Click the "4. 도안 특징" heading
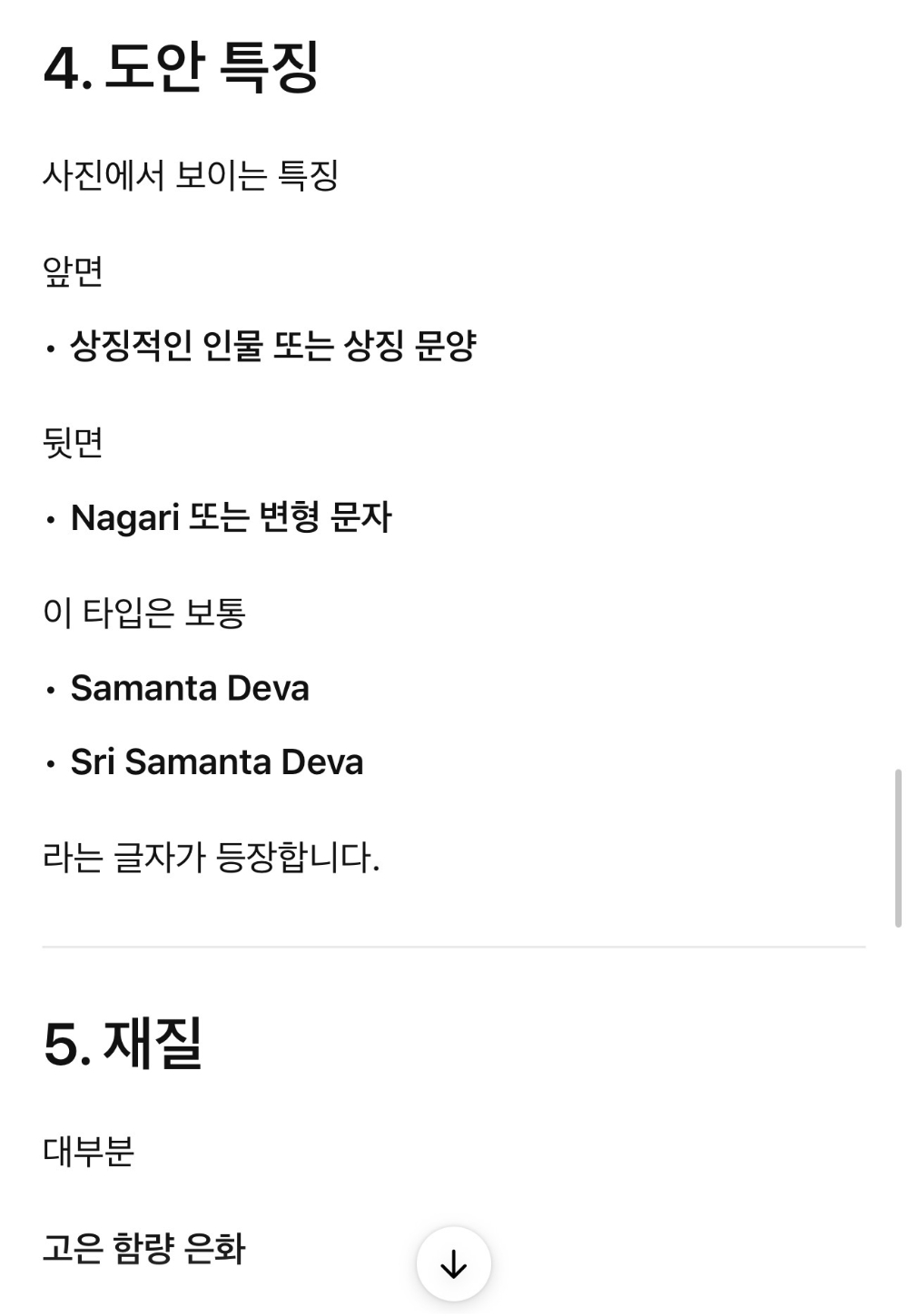908x1316 pixels. pyautogui.click(x=181, y=67)
